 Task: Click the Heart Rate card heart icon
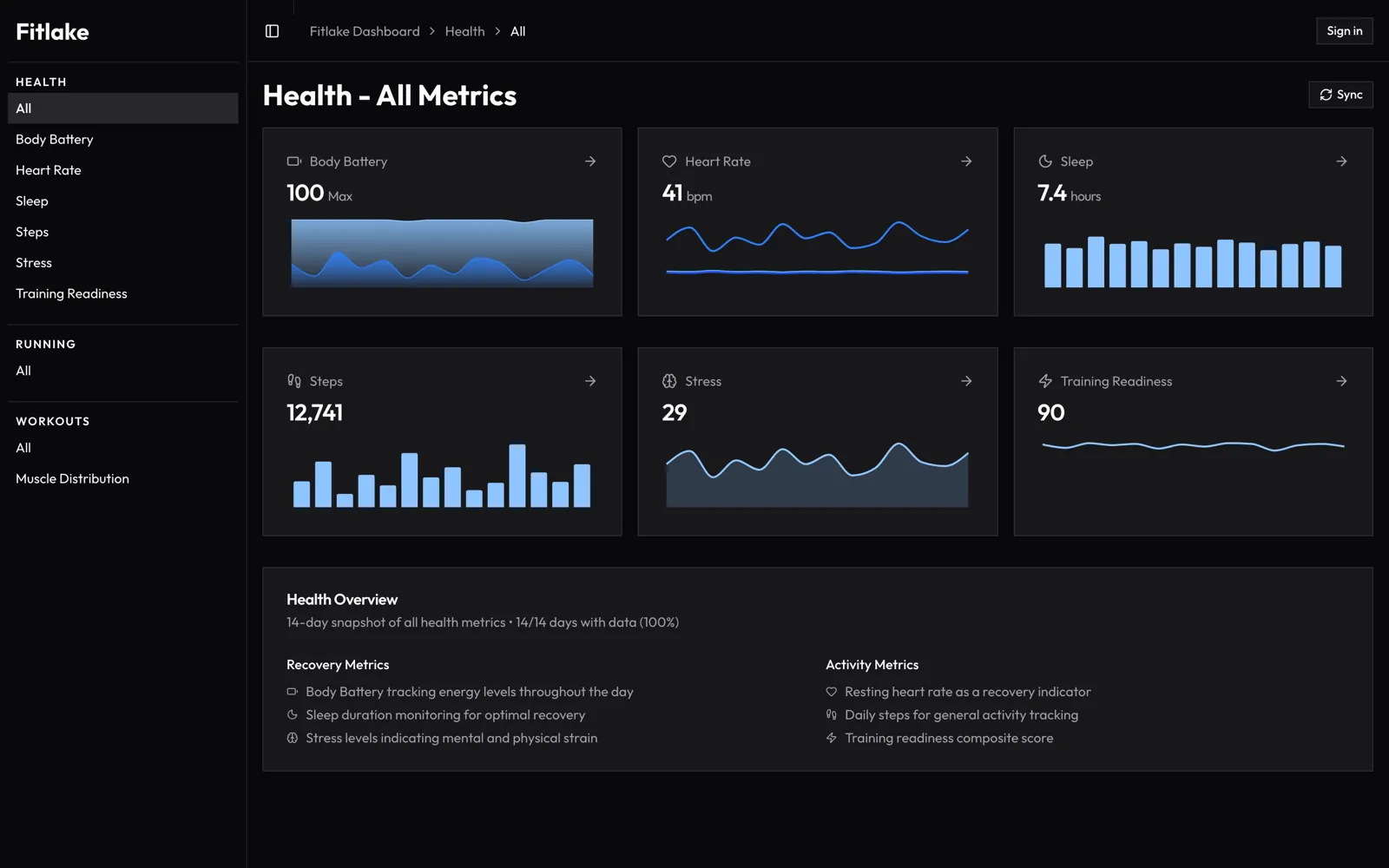pyautogui.click(x=669, y=161)
